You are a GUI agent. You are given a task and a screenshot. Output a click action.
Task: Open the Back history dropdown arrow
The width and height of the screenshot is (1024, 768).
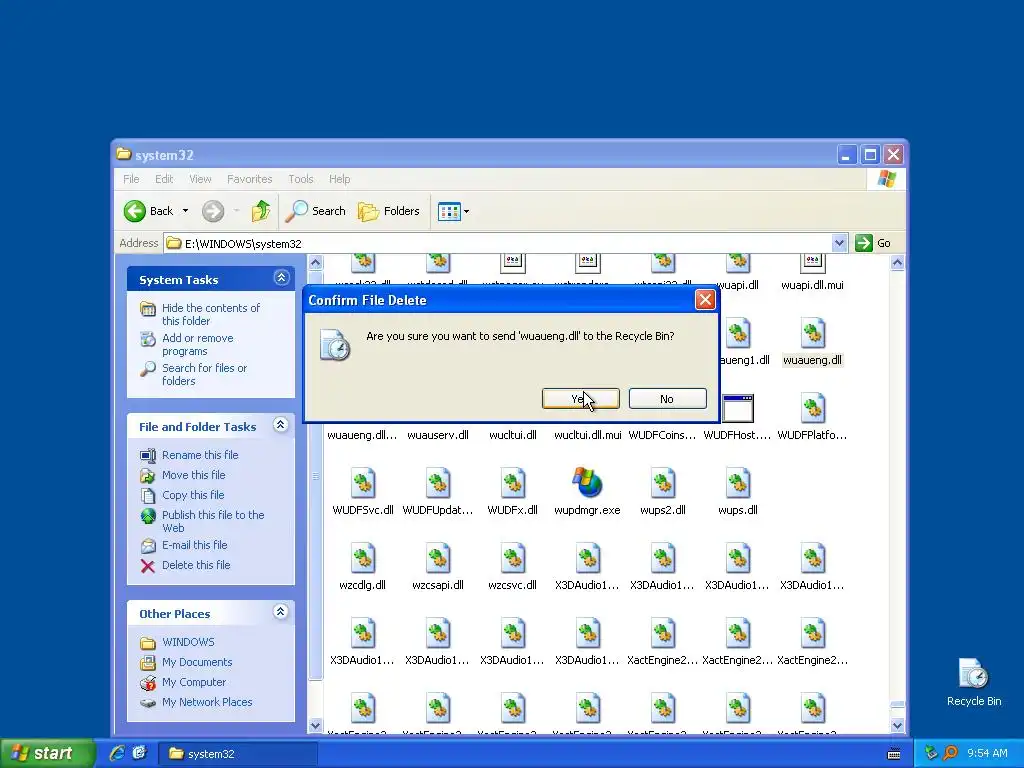click(185, 211)
